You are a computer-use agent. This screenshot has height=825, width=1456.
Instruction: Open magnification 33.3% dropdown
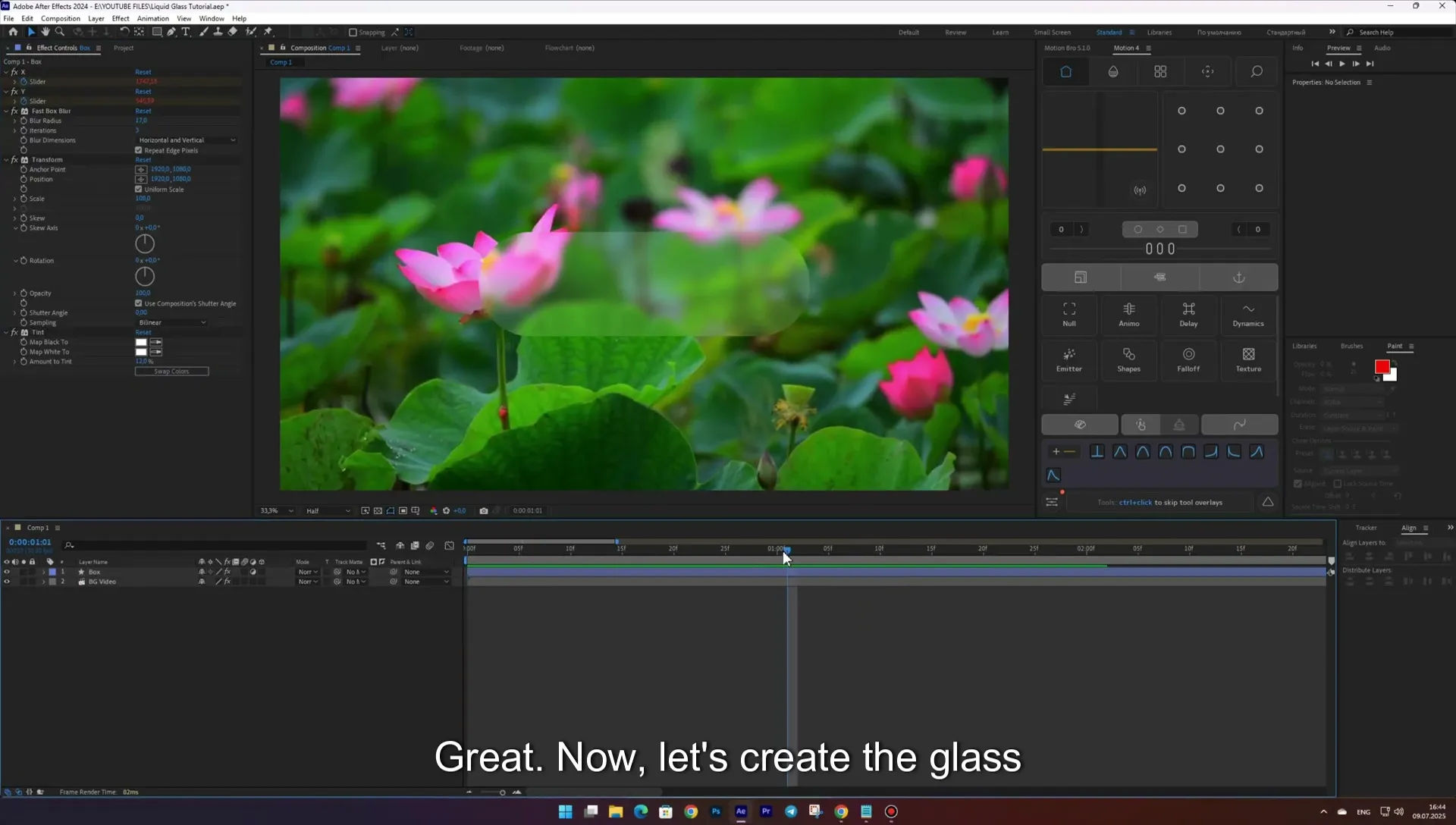tap(276, 511)
